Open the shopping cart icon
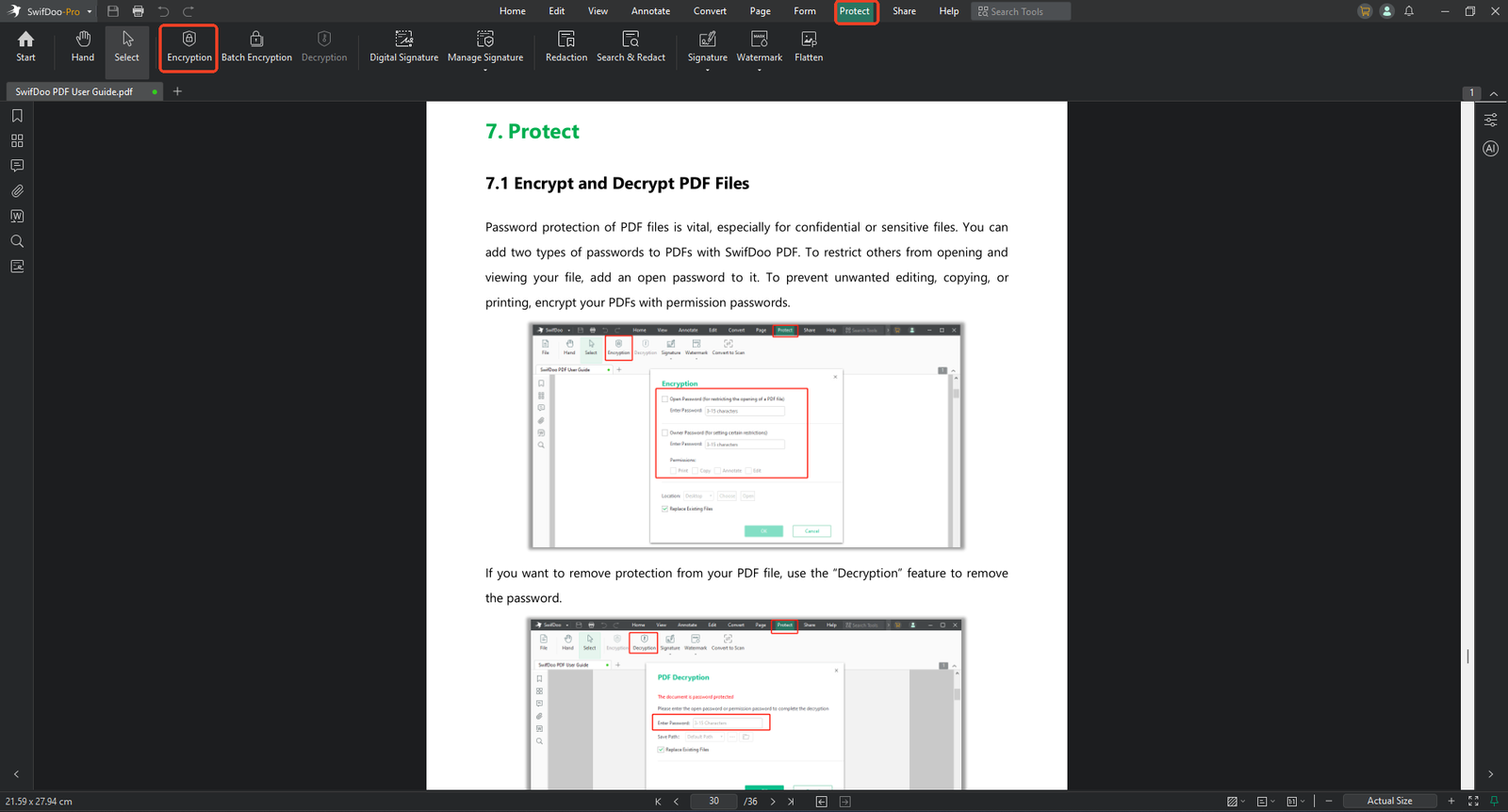 click(x=1365, y=11)
